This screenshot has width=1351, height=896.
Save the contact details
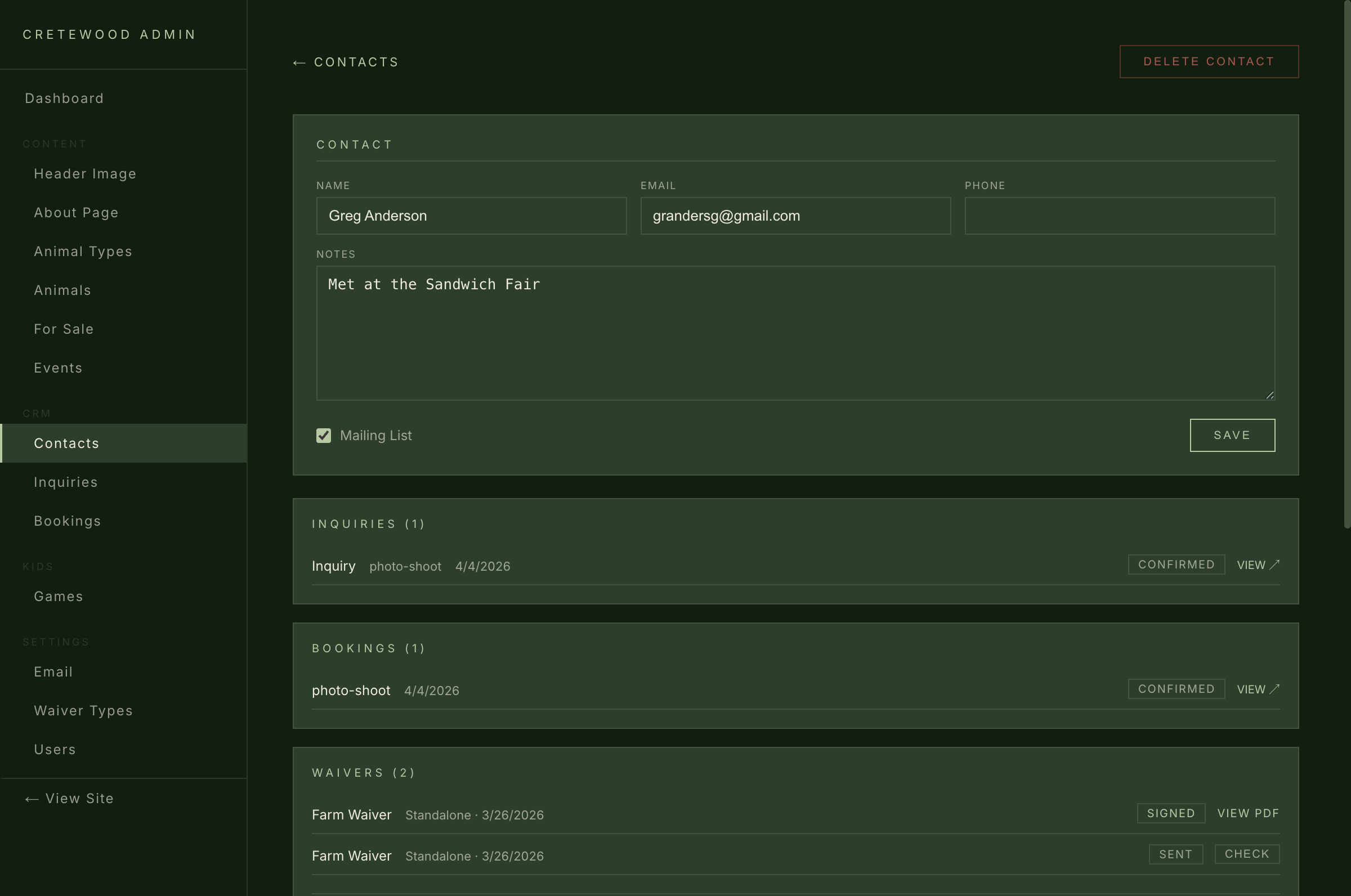coord(1232,435)
